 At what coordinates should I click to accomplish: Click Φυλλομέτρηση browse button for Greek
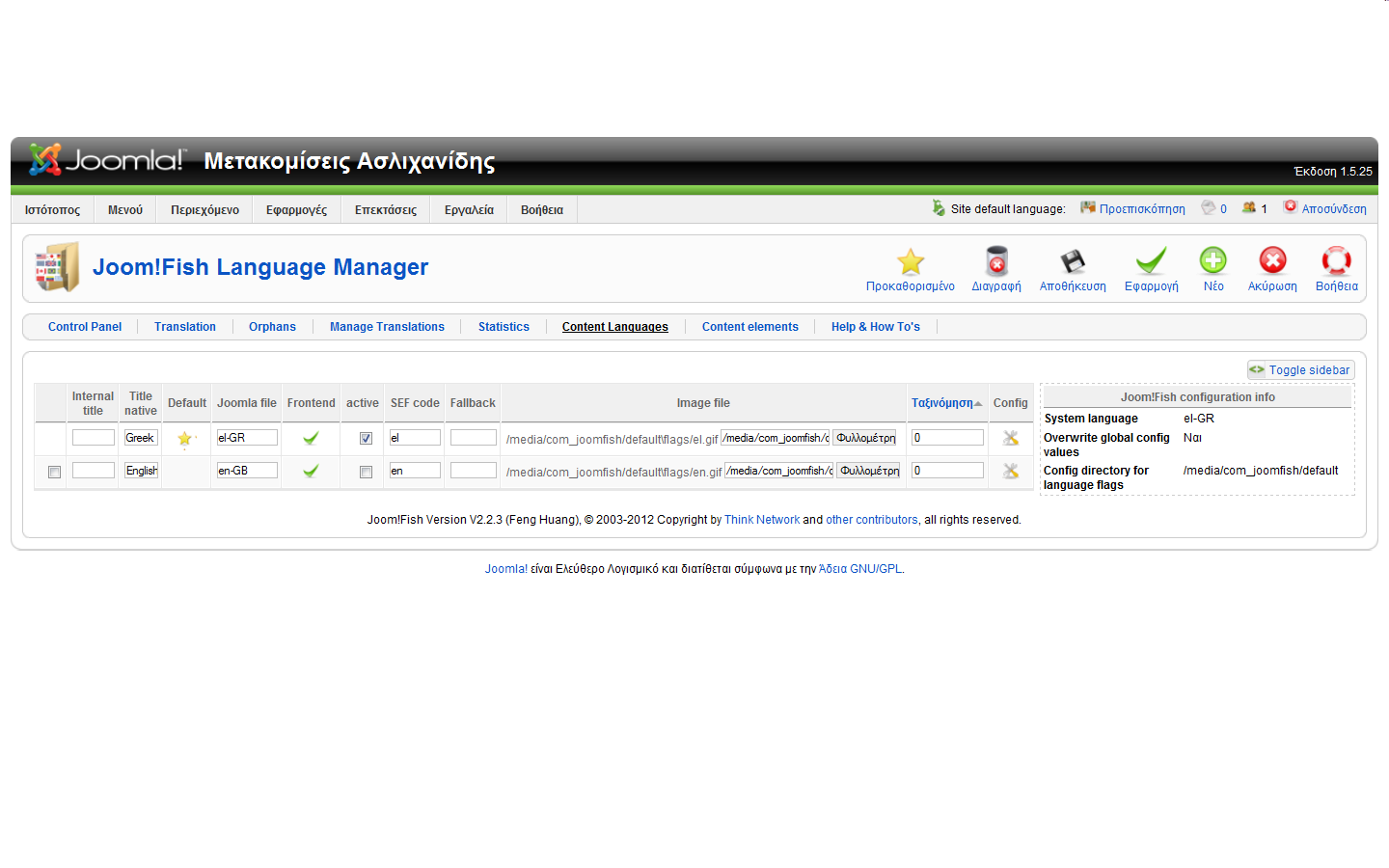[865, 438]
